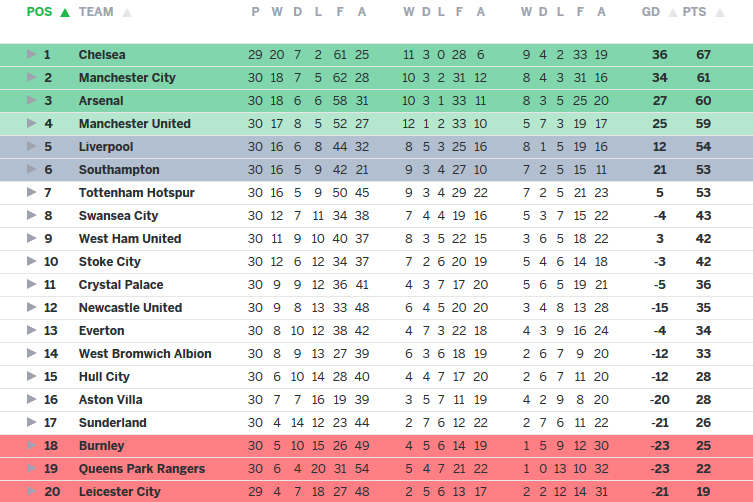Expand the Manchester City row arrow
Screen dimensions: 753x502
click(x=31, y=77)
